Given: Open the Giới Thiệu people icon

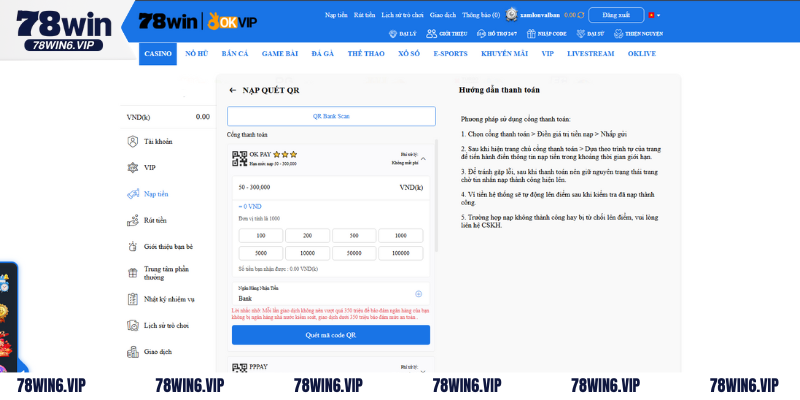Looking at the screenshot, I should pos(432,34).
